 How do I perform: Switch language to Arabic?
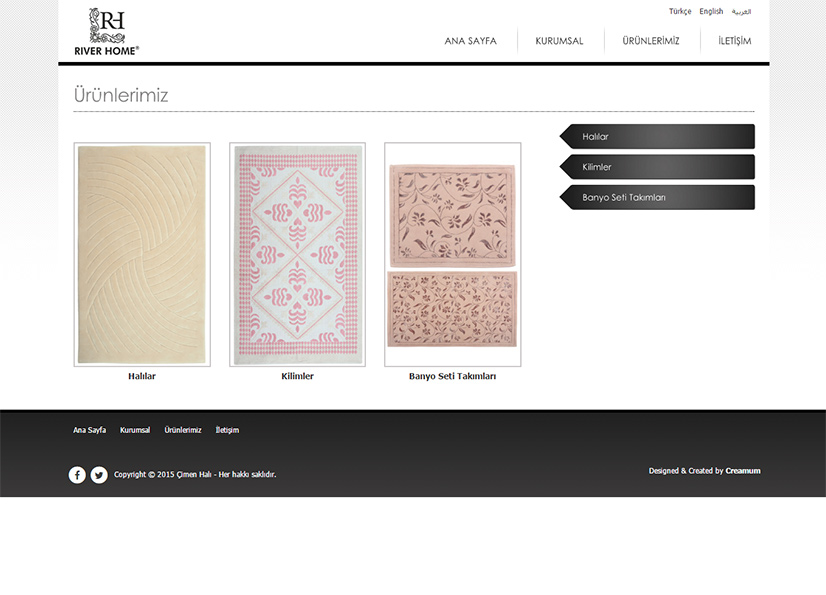coord(741,12)
